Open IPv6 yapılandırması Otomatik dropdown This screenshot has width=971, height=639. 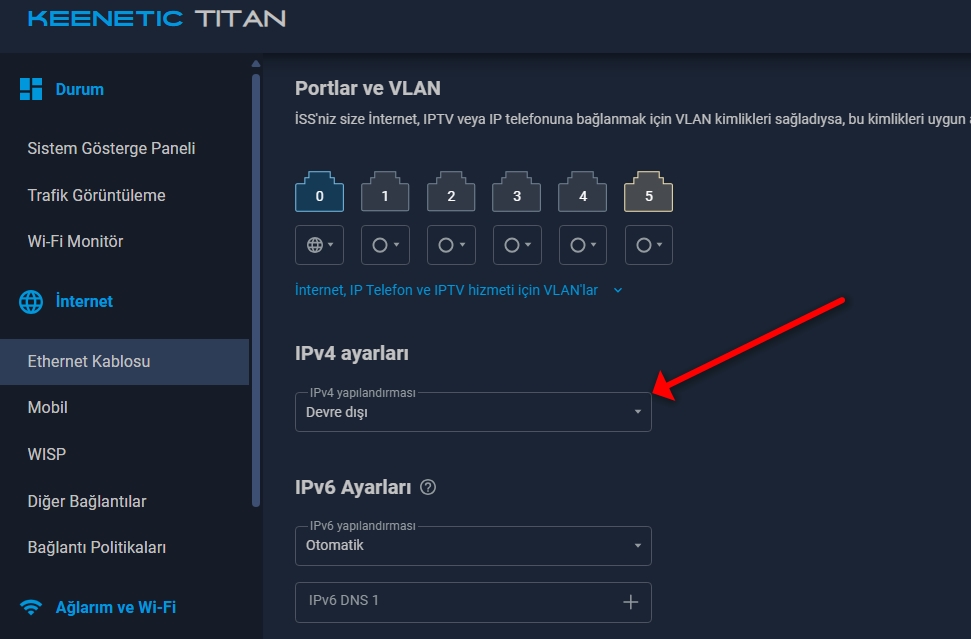click(x=473, y=546)
